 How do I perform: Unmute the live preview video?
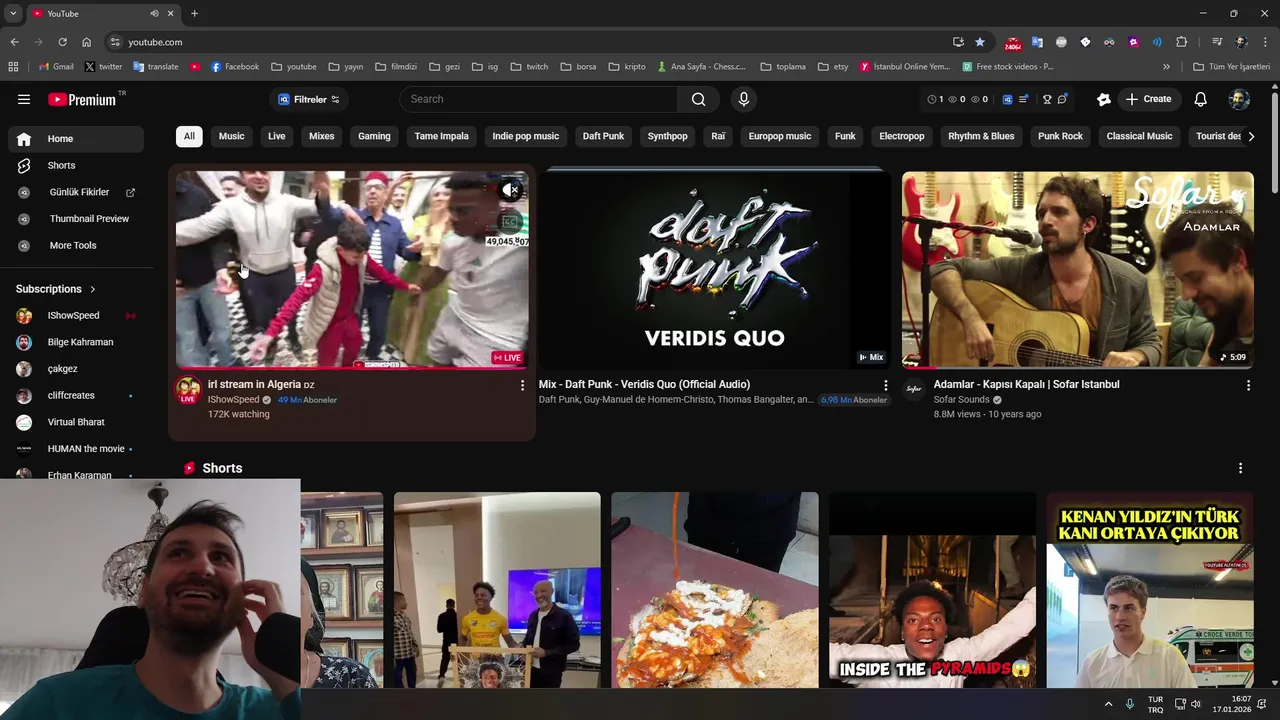[510, 190]
